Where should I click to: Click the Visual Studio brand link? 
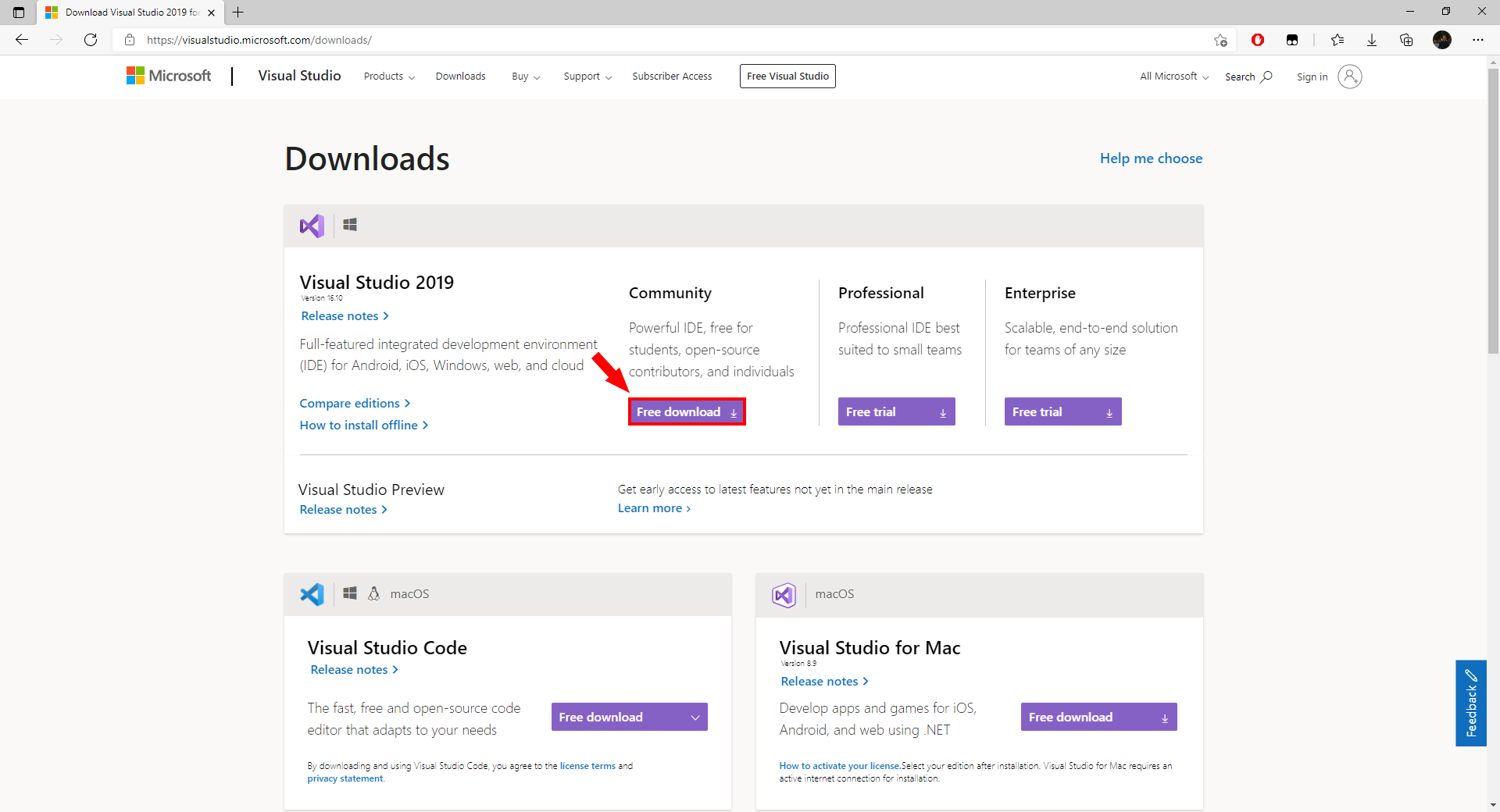(x=299, y=76)
